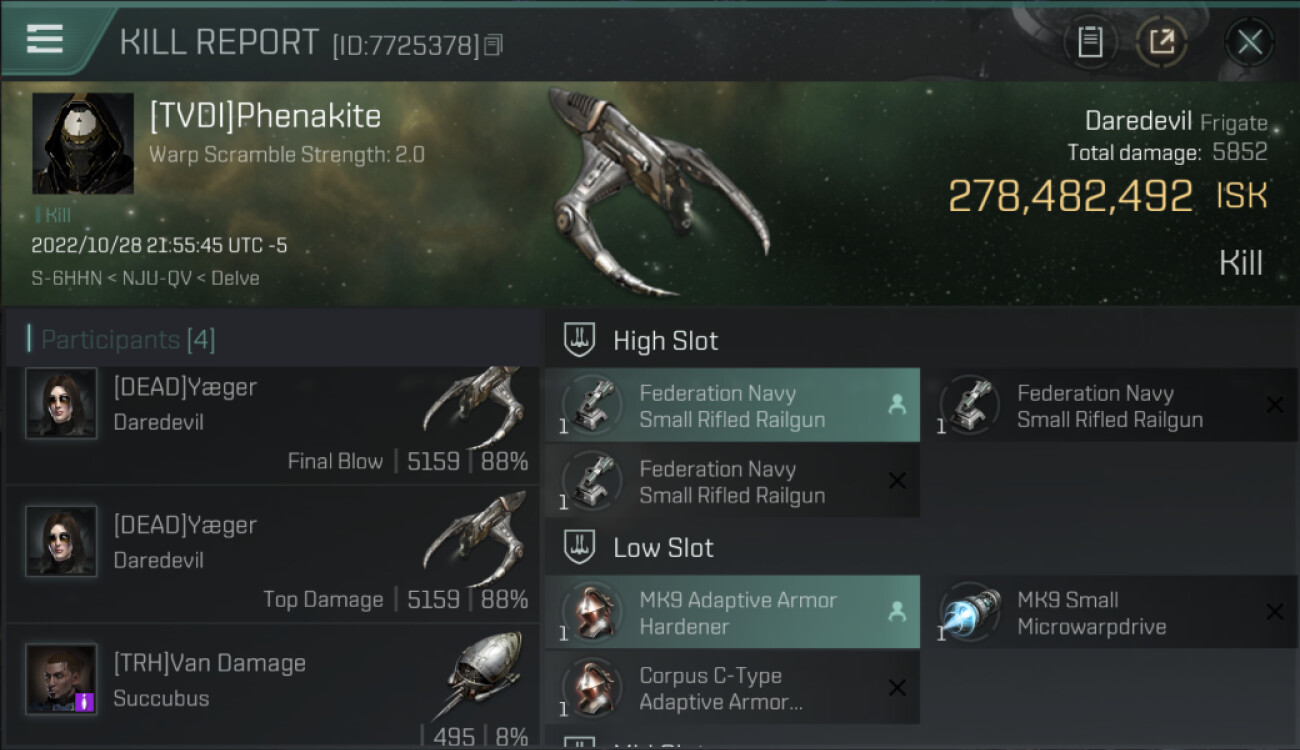The image size is (1300, 750).
Task: Select the highlighted Federation Navy Small Rifled Railgun
Action: [732, 406]
